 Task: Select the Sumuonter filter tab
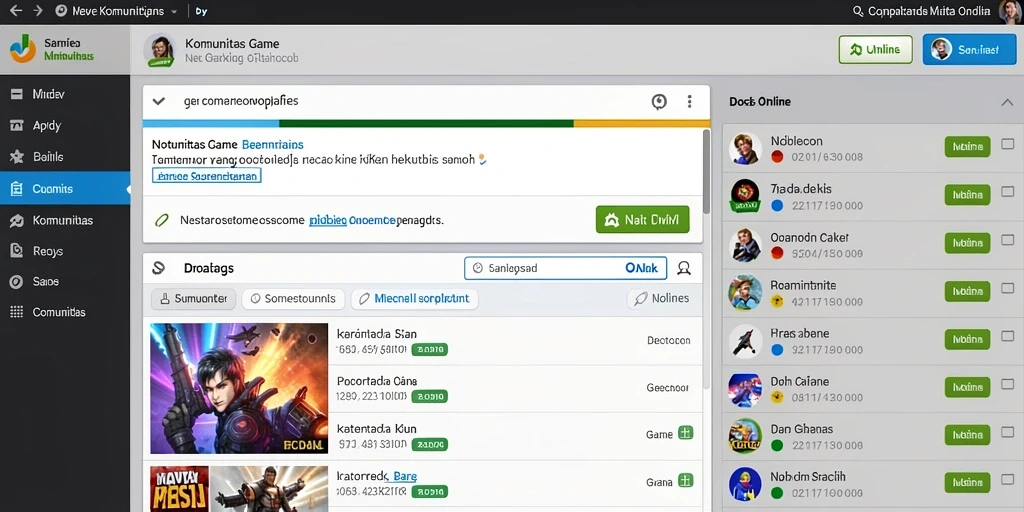coord(193,298)
